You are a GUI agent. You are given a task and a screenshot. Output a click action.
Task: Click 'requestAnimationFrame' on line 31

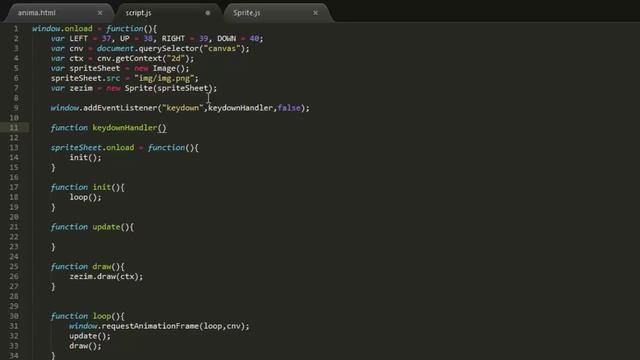[x=150, y=326]
